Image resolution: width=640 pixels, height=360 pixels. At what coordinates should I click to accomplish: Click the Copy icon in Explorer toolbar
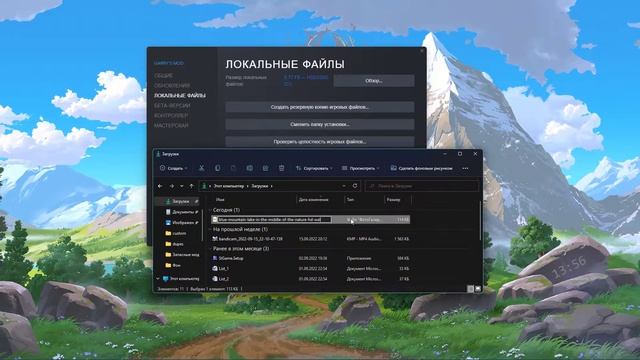tap(218, 168)
